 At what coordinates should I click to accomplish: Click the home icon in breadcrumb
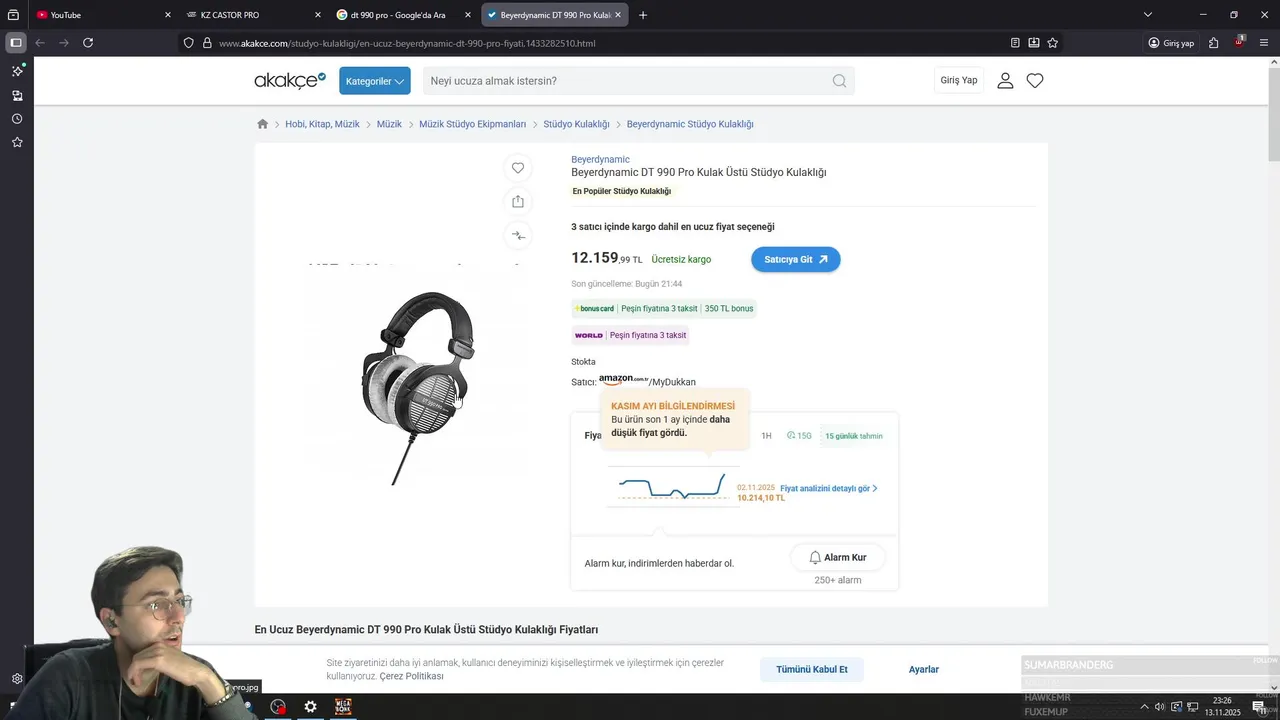(x=262, y=124)
